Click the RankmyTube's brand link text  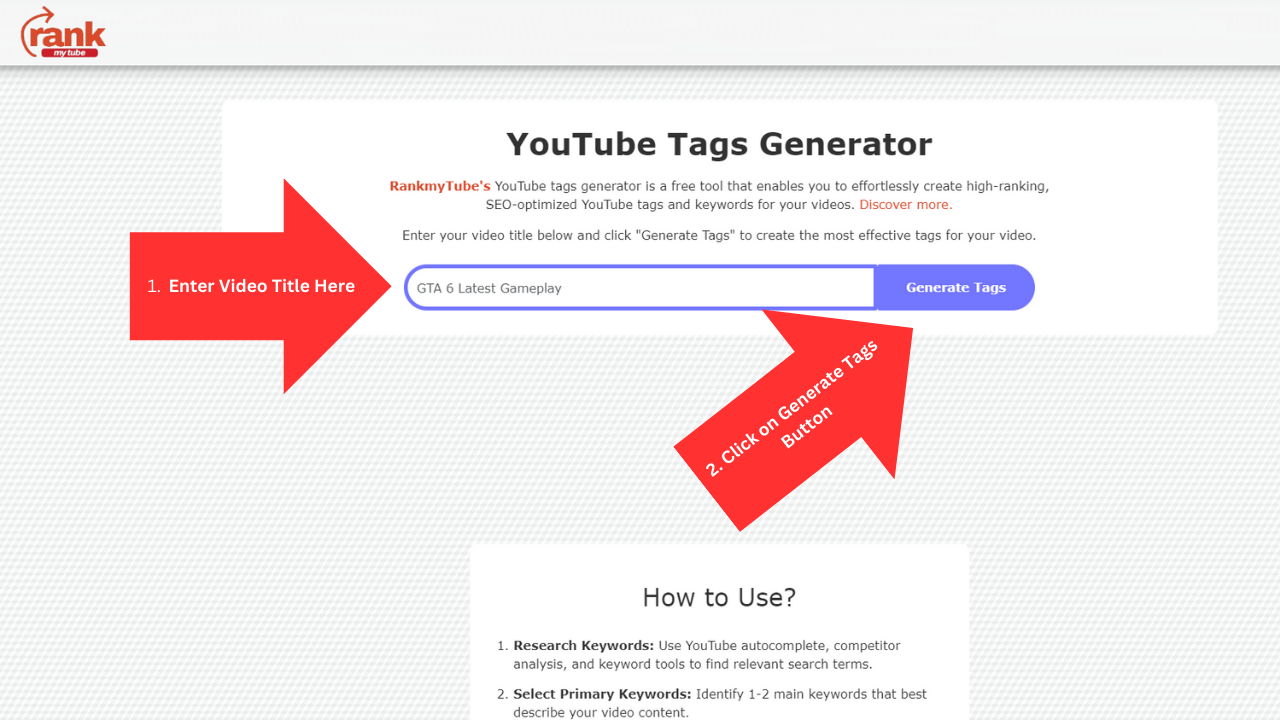tap(440, 186)
